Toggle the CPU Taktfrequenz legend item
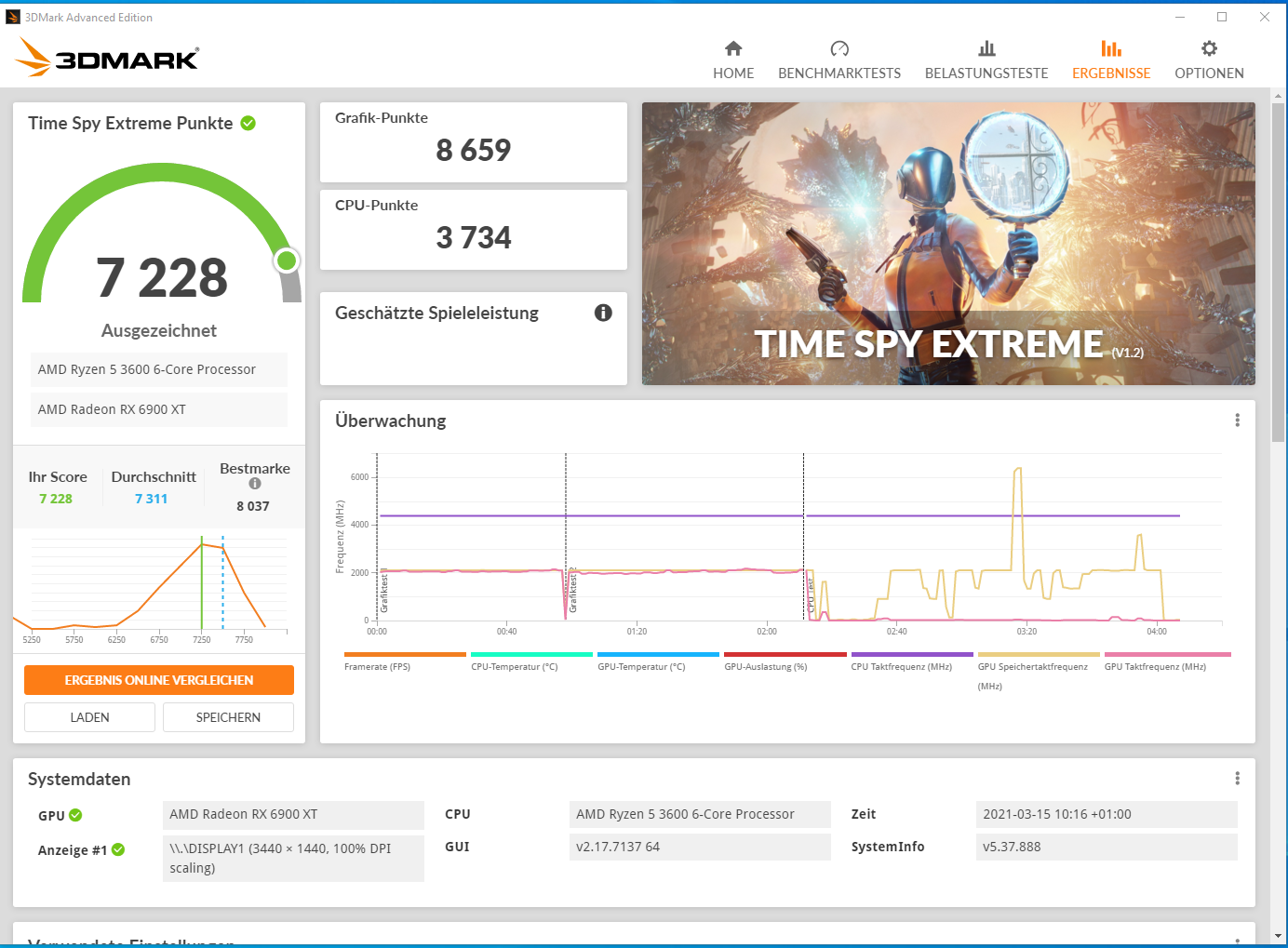 click(912, 661)
